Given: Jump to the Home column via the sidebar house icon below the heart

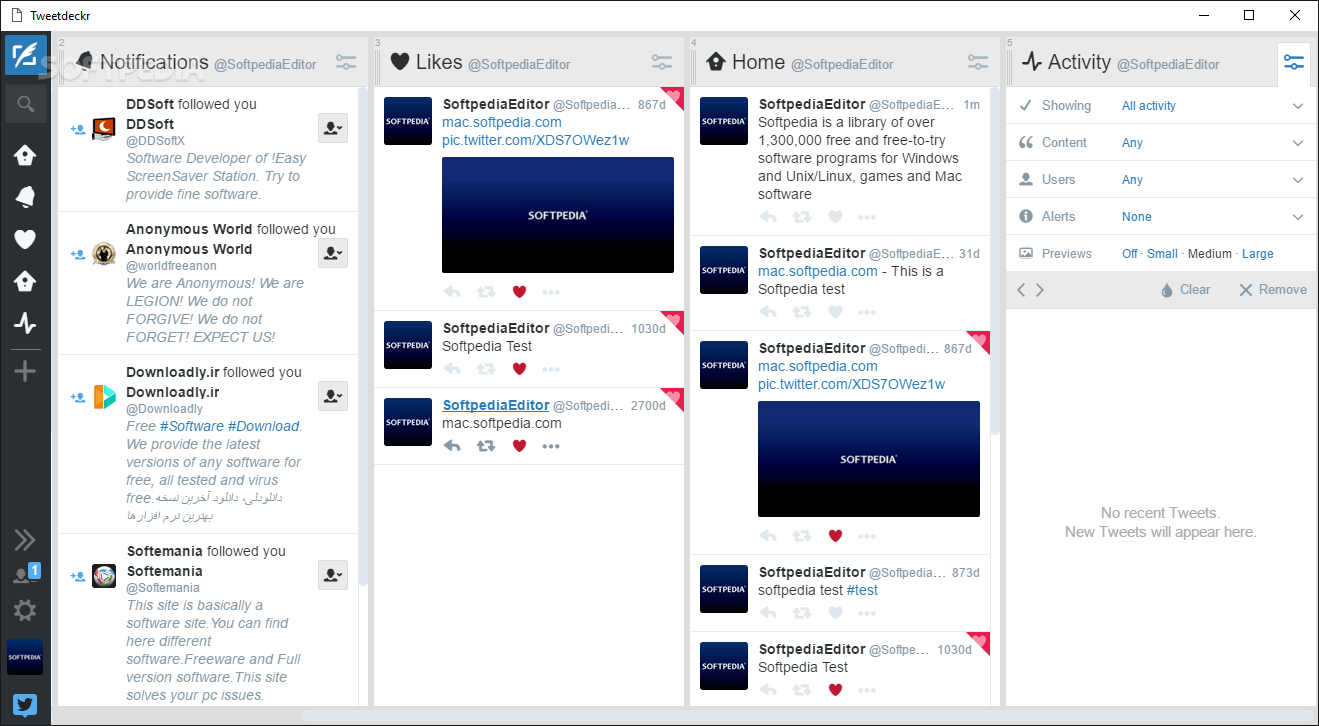Looking at the screenshot, I should pyautogui.click(x=25, y=281).
